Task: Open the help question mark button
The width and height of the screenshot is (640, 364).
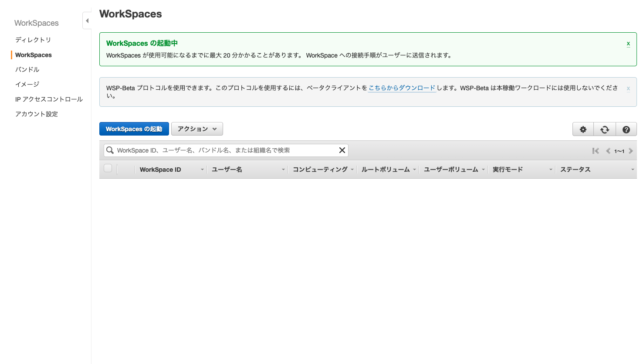Action: coord(626,129)
